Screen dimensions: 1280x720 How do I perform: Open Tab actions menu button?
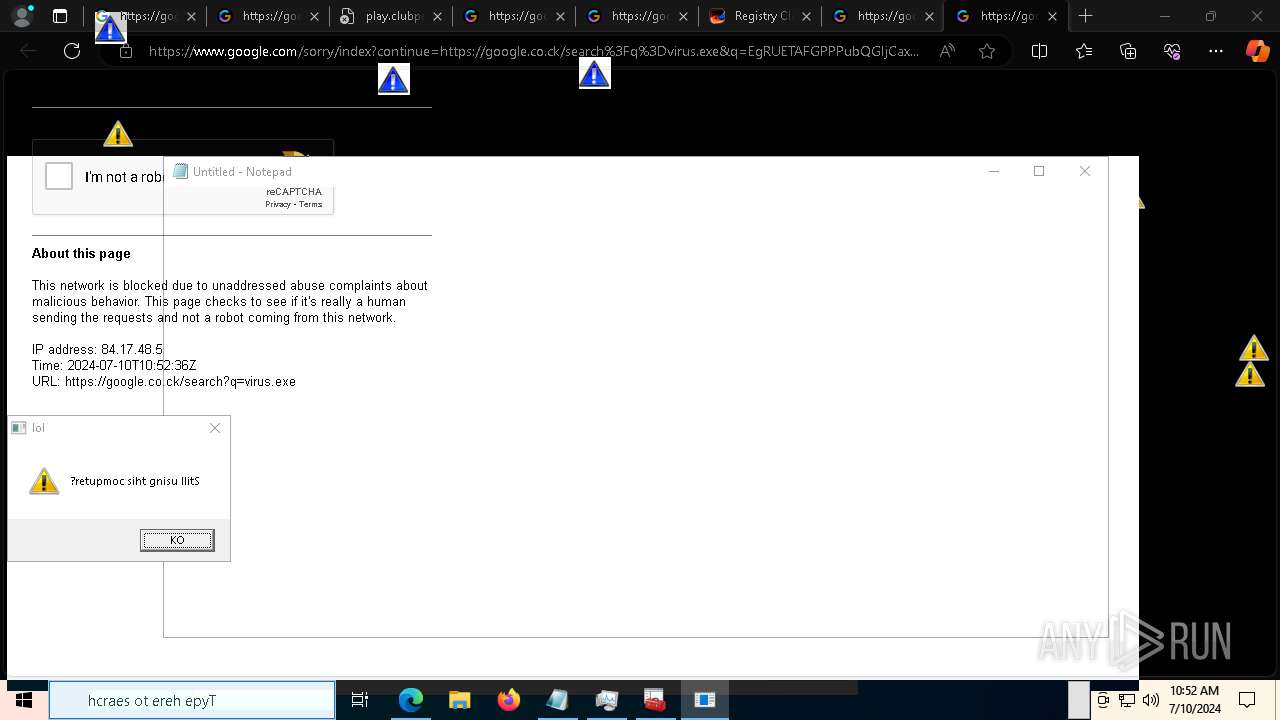coord(60,16)
